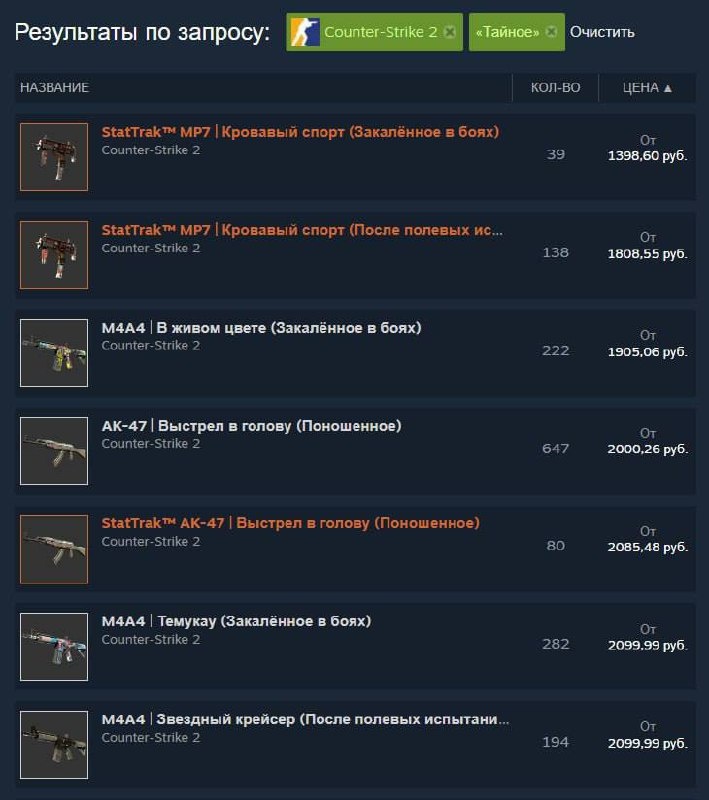Open StatTrak MP7 После полевых thumbnail image
Viewport: 709px width, 800px height.
click(54, 255)
